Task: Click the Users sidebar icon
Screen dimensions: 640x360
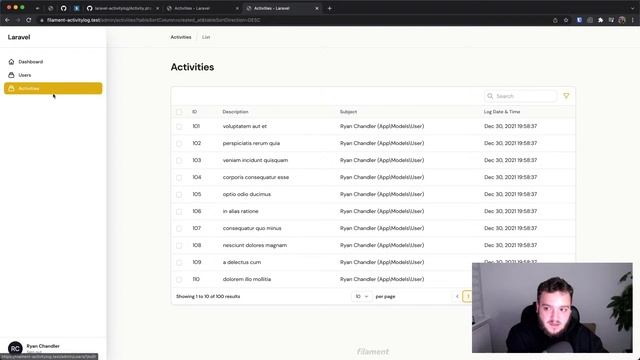Action: click(11, 75)
